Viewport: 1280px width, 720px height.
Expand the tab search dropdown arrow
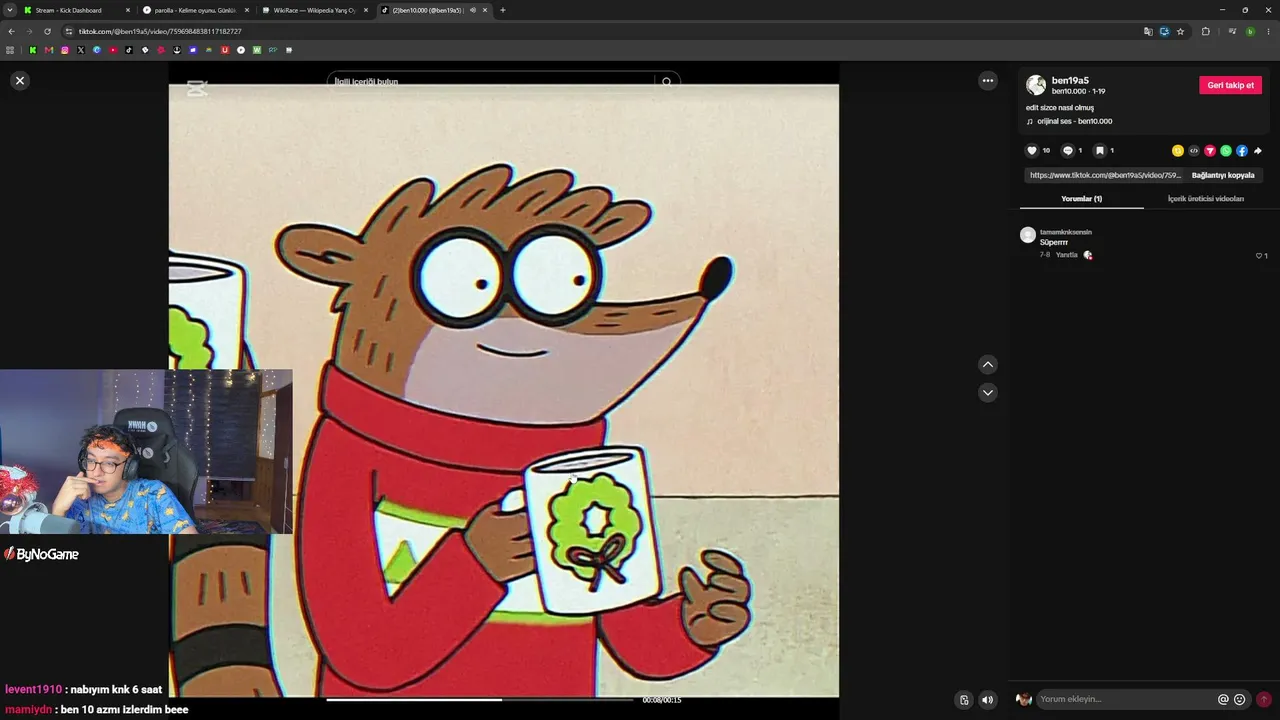[x=10, y=10]
